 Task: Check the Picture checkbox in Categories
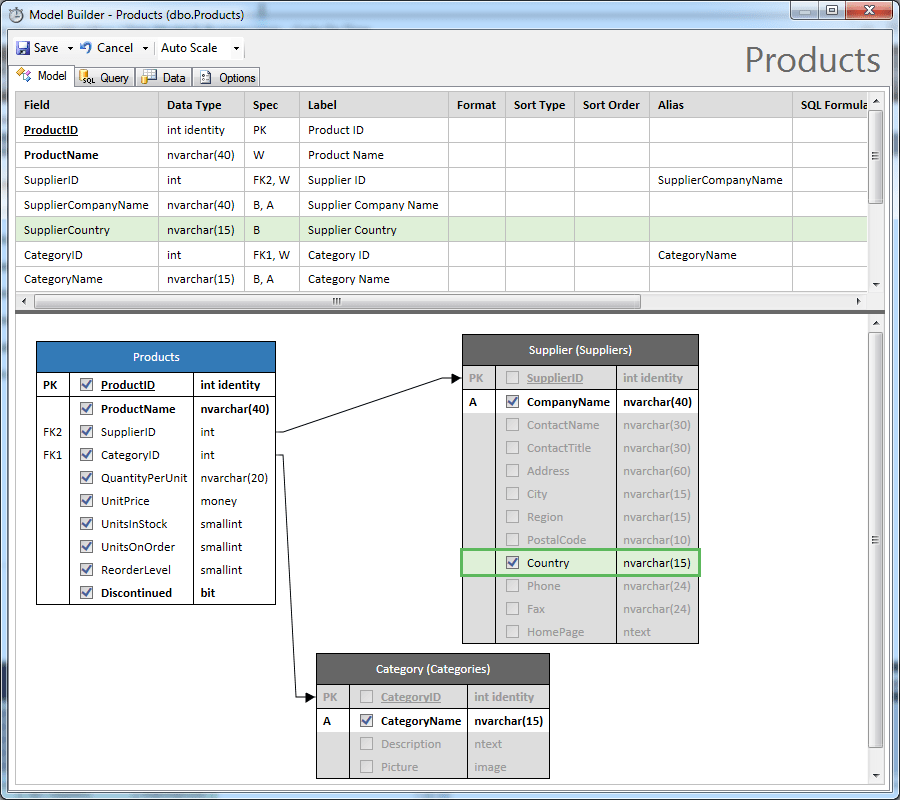click(366, 766)
